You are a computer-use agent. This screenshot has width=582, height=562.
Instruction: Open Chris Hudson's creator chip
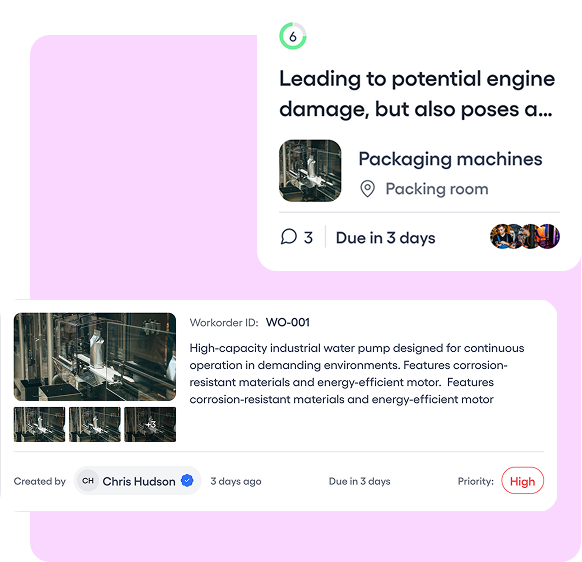(x=137, y=481)
